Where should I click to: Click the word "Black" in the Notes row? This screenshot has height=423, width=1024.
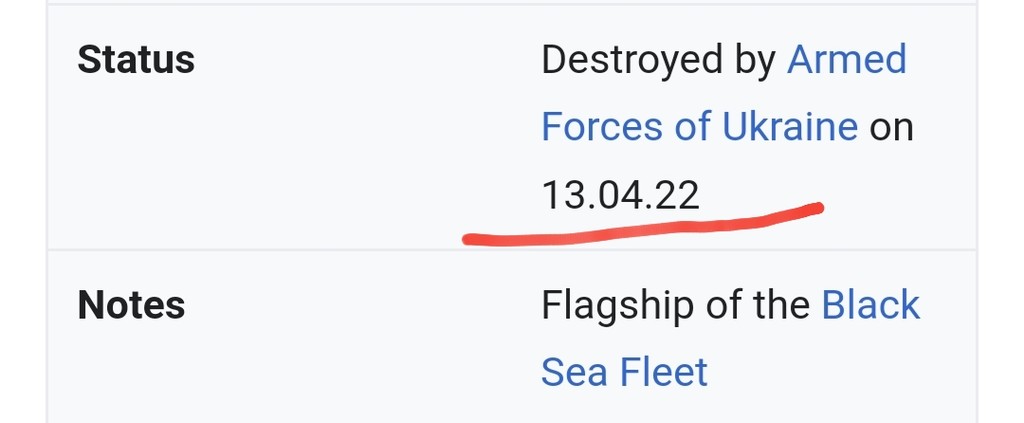coord(870,305)
